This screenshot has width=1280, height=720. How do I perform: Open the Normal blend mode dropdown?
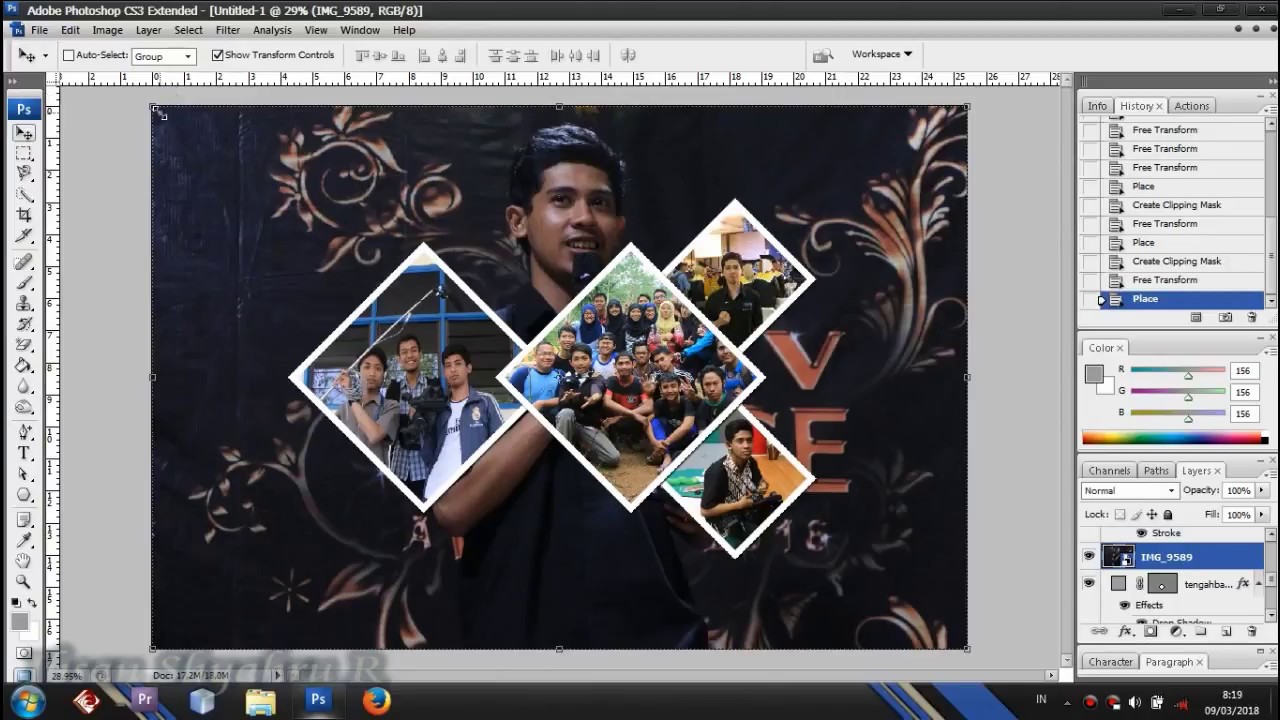point(1129,490)
